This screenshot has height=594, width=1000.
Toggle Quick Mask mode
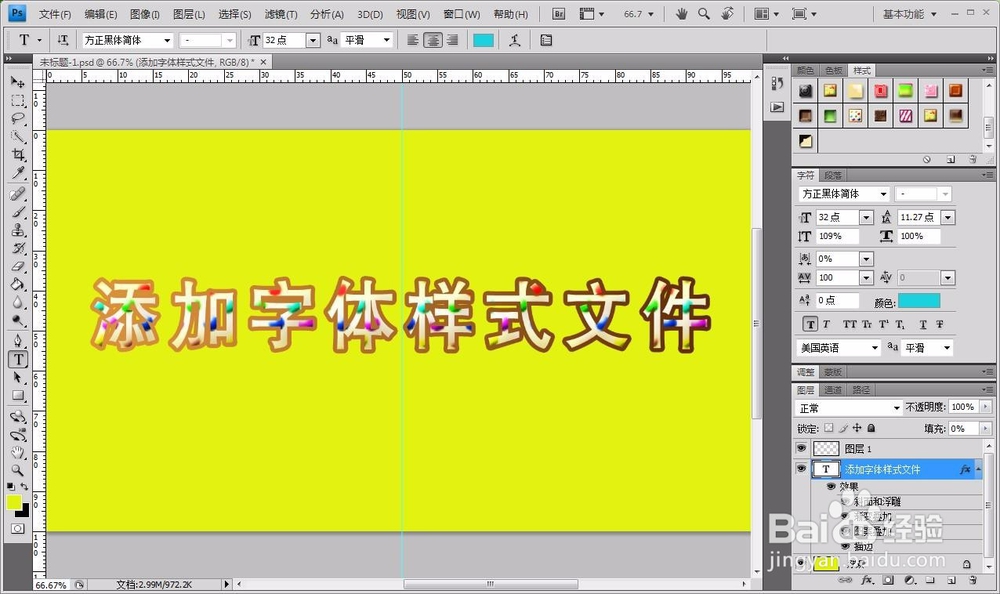[18, 529]
